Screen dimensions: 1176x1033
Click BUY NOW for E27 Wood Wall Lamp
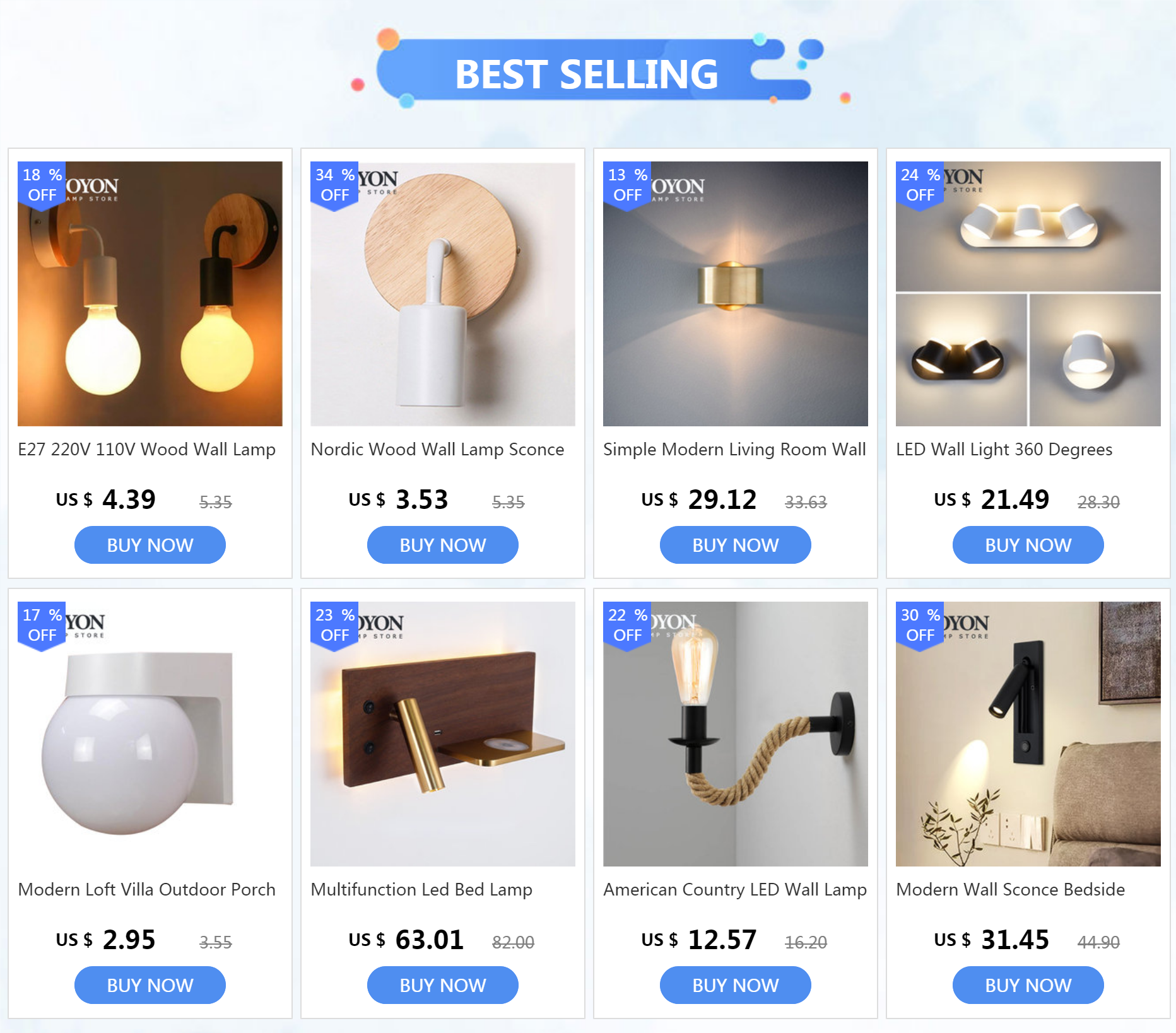[x=150, y=545]
